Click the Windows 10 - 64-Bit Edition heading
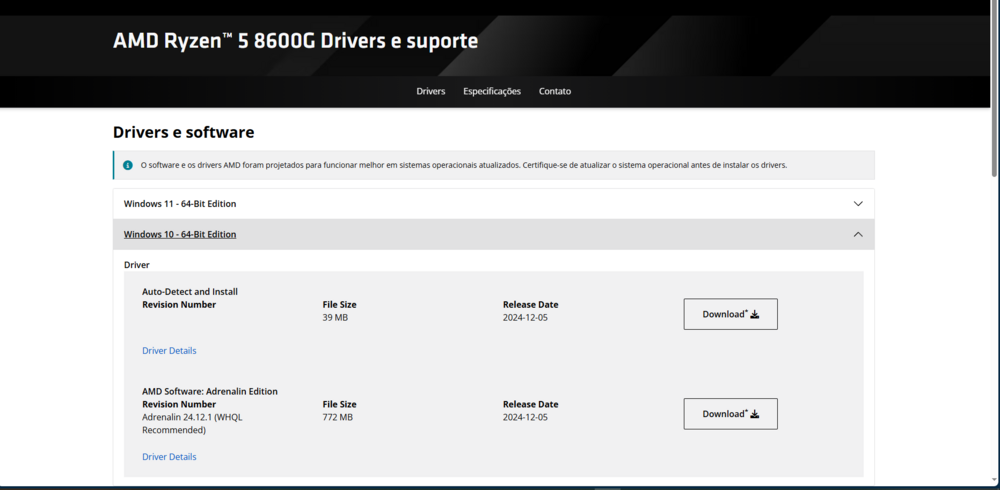The width and height of the screenshot is (1000, 490). (x=180, y=234)
